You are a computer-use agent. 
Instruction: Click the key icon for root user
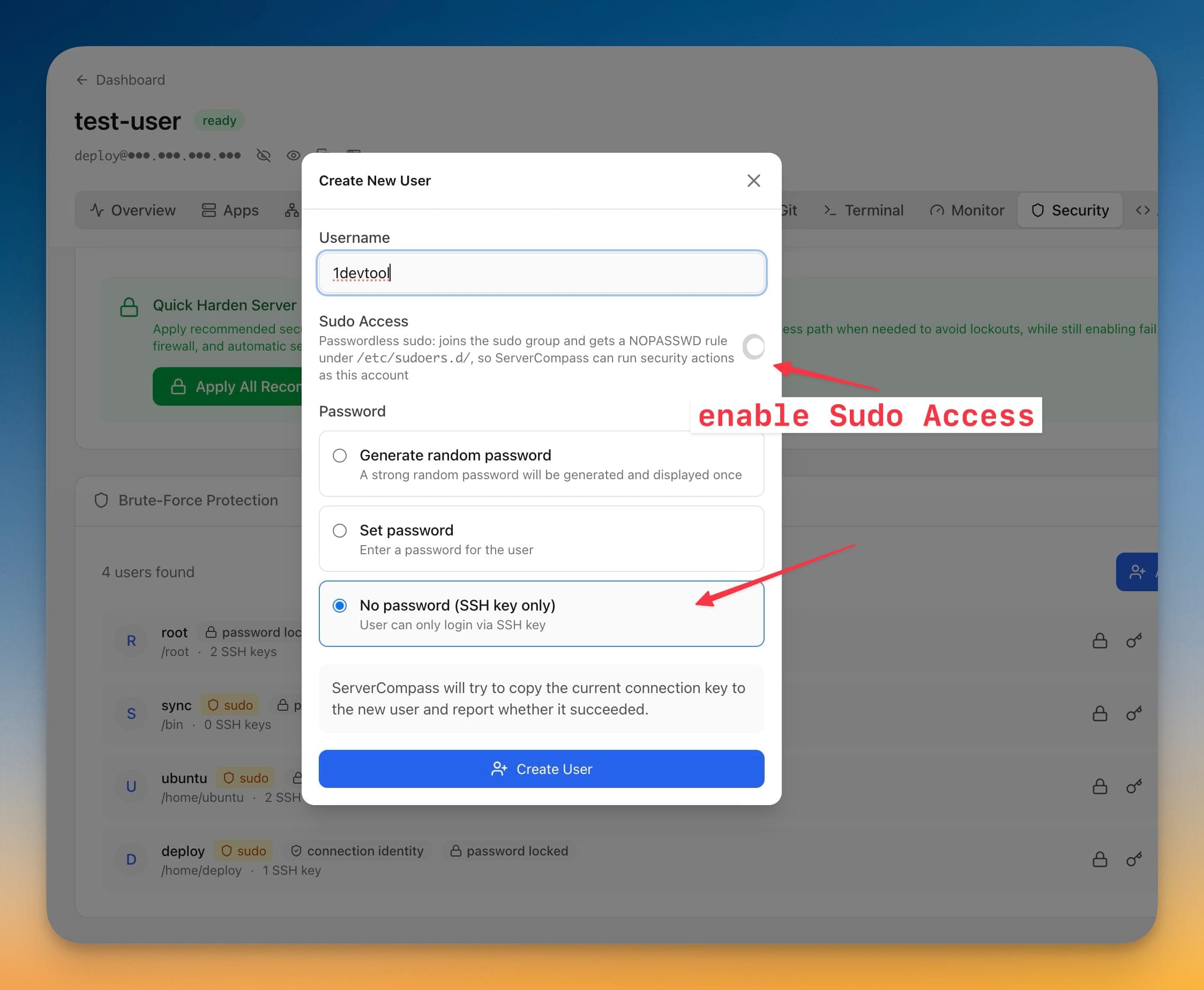pos(1134,641)
